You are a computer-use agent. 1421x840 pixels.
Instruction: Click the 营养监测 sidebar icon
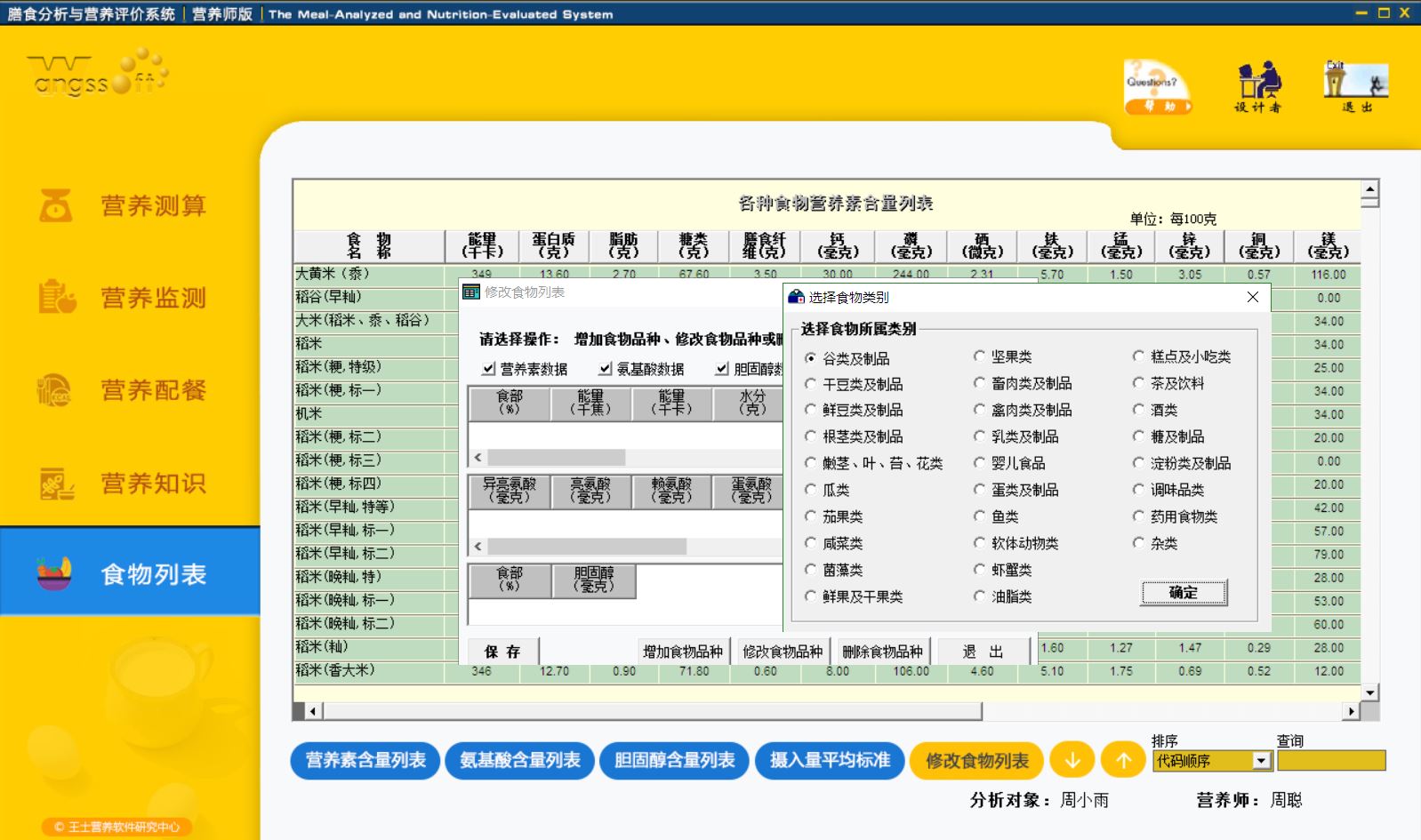point(56,297)
